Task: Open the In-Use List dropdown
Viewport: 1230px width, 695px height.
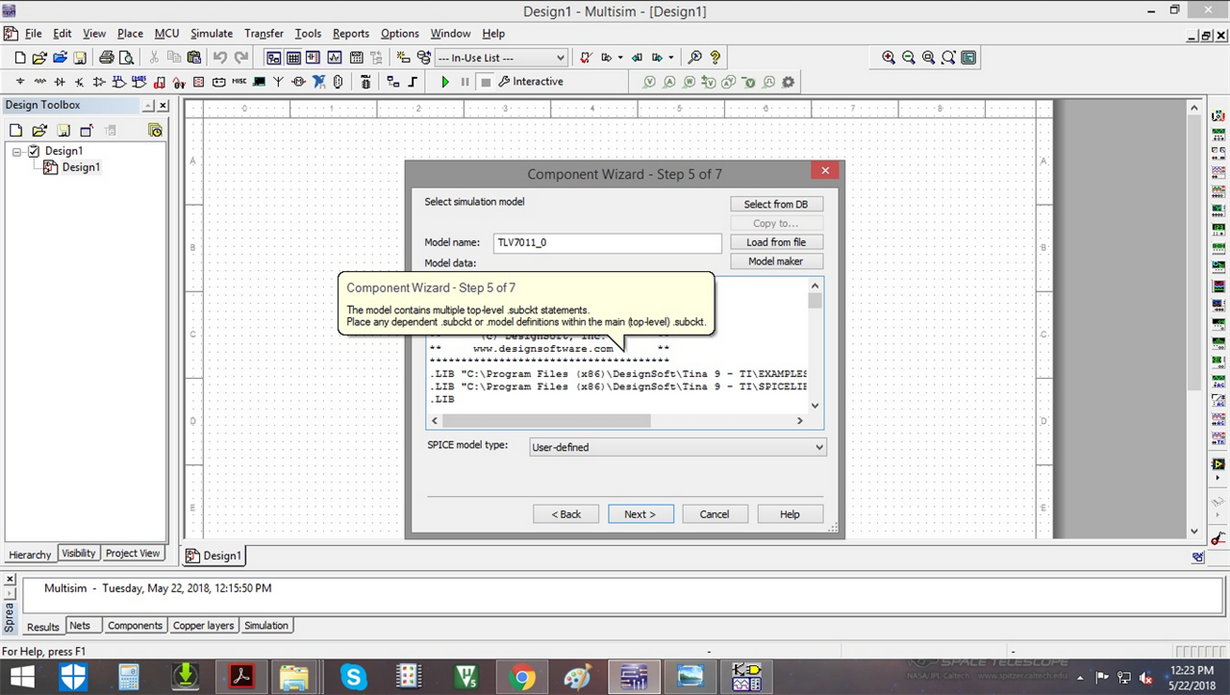Action: pyautogui.click(x=560, y=58)
